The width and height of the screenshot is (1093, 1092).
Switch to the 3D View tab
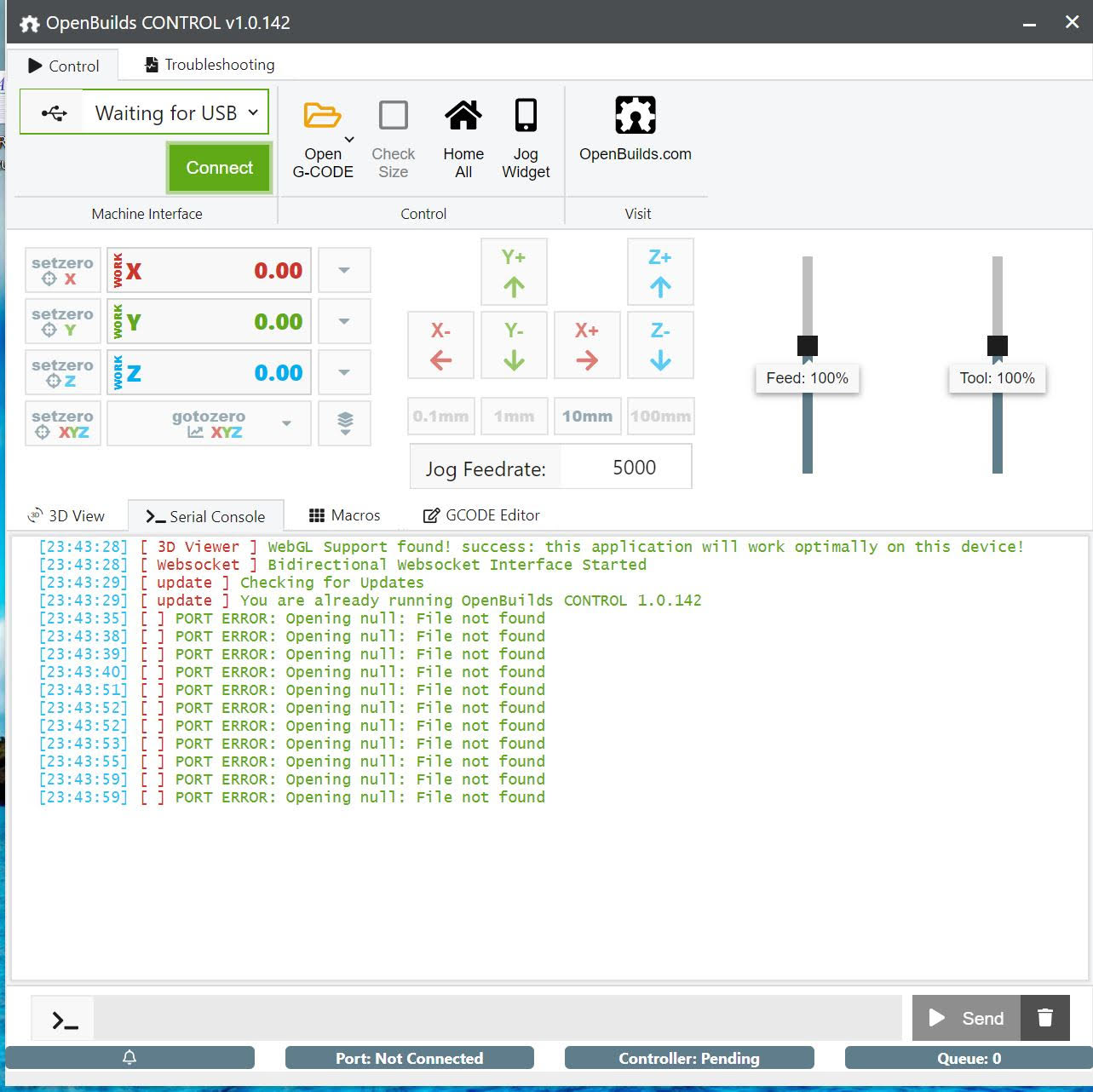[x=66, y=515]
